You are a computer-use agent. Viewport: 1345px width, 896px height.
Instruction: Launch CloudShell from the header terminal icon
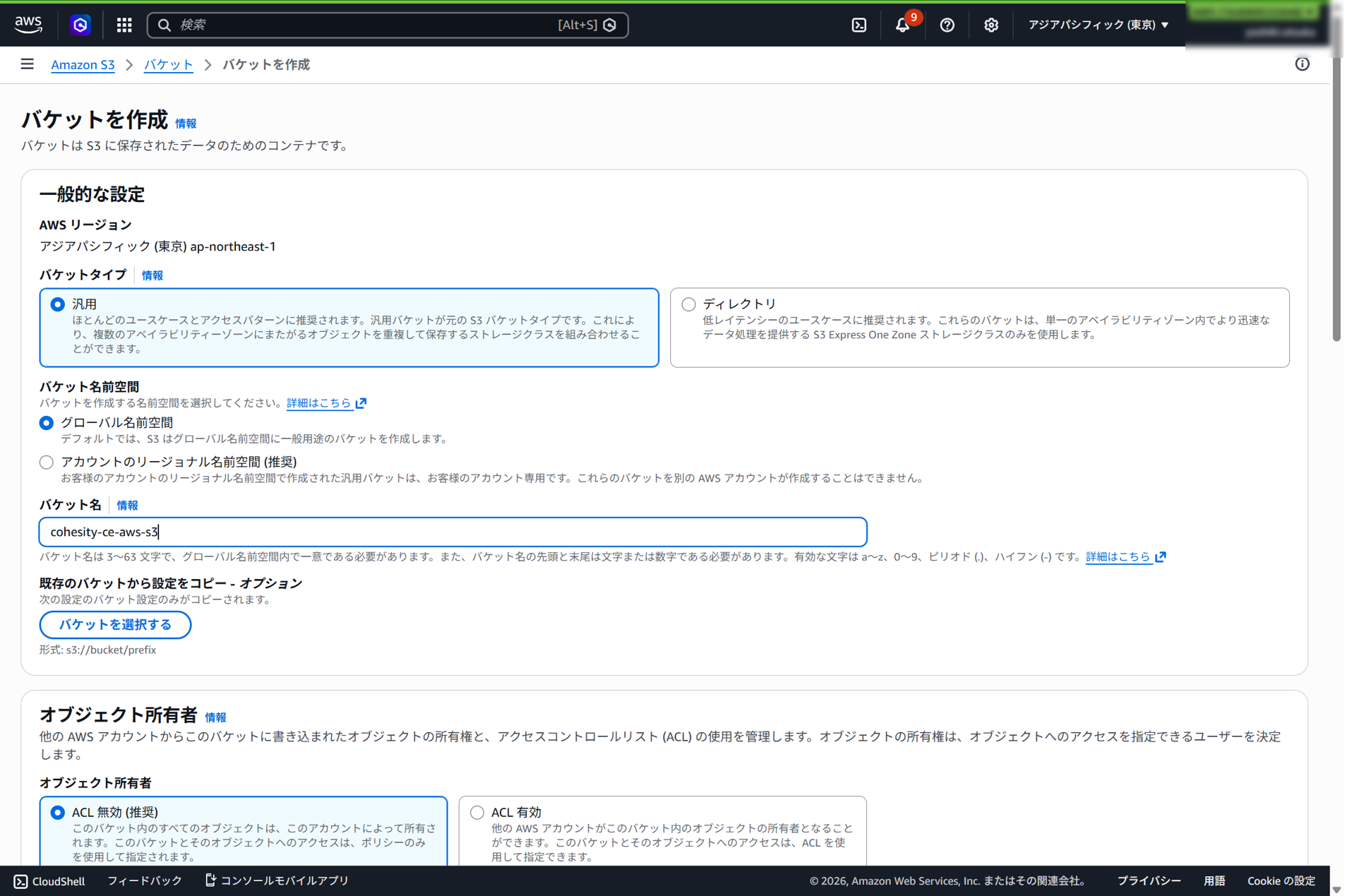(859, 25)
